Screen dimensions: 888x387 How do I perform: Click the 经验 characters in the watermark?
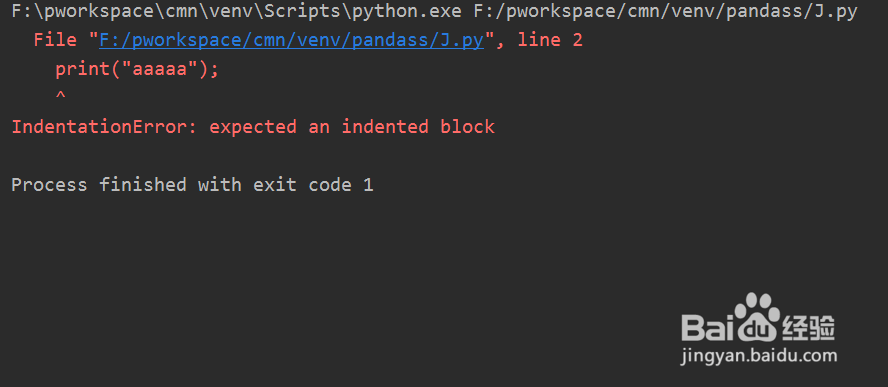pyautogui.click(x=808, y=328)
